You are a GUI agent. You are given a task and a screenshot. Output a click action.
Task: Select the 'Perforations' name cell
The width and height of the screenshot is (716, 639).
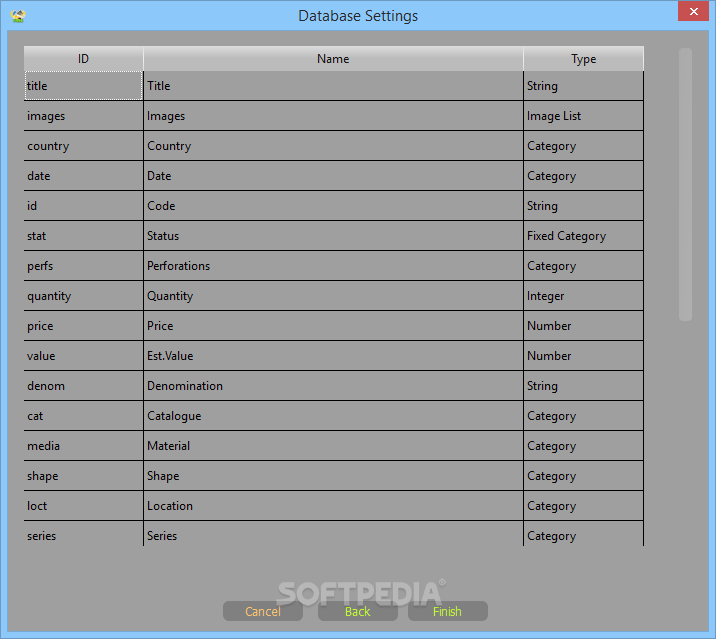click(x=333, y=266)
